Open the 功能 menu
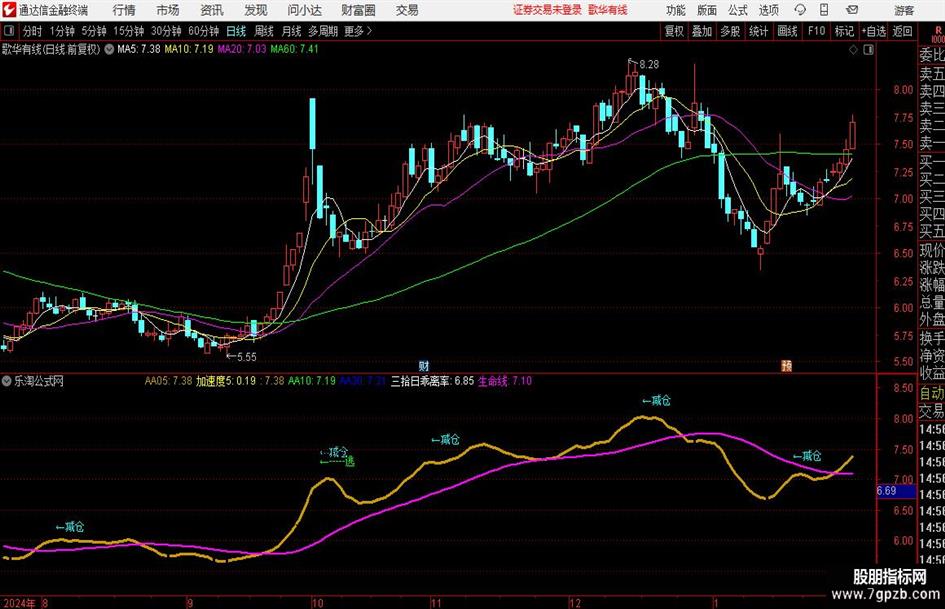This screenshot has height=609, width=945. point(676,10)
